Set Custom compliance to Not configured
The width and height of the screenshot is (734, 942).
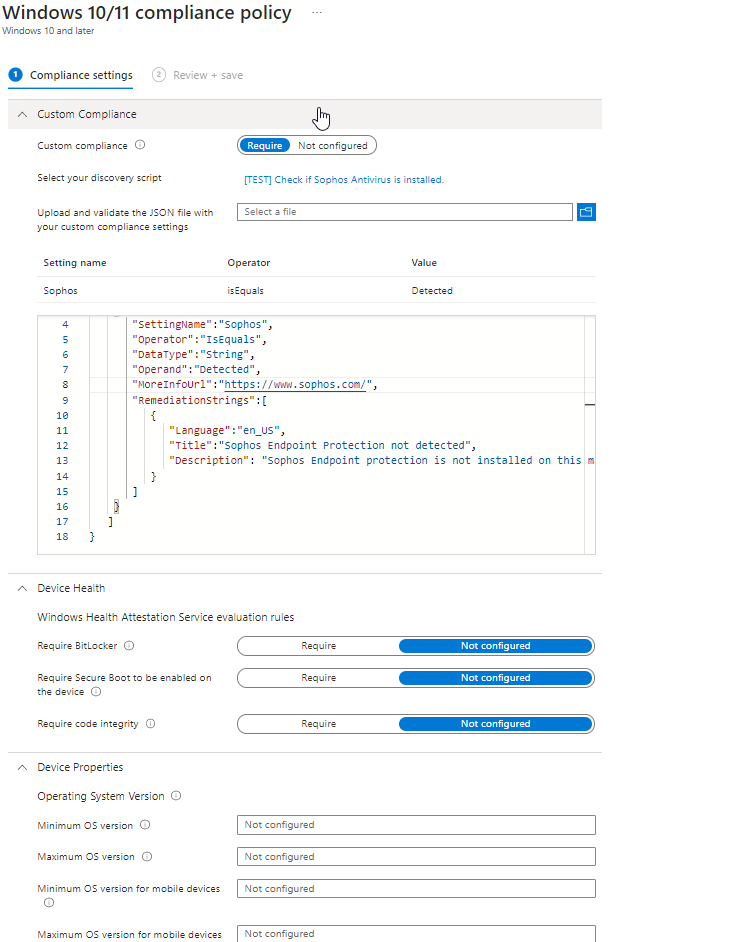333,145
